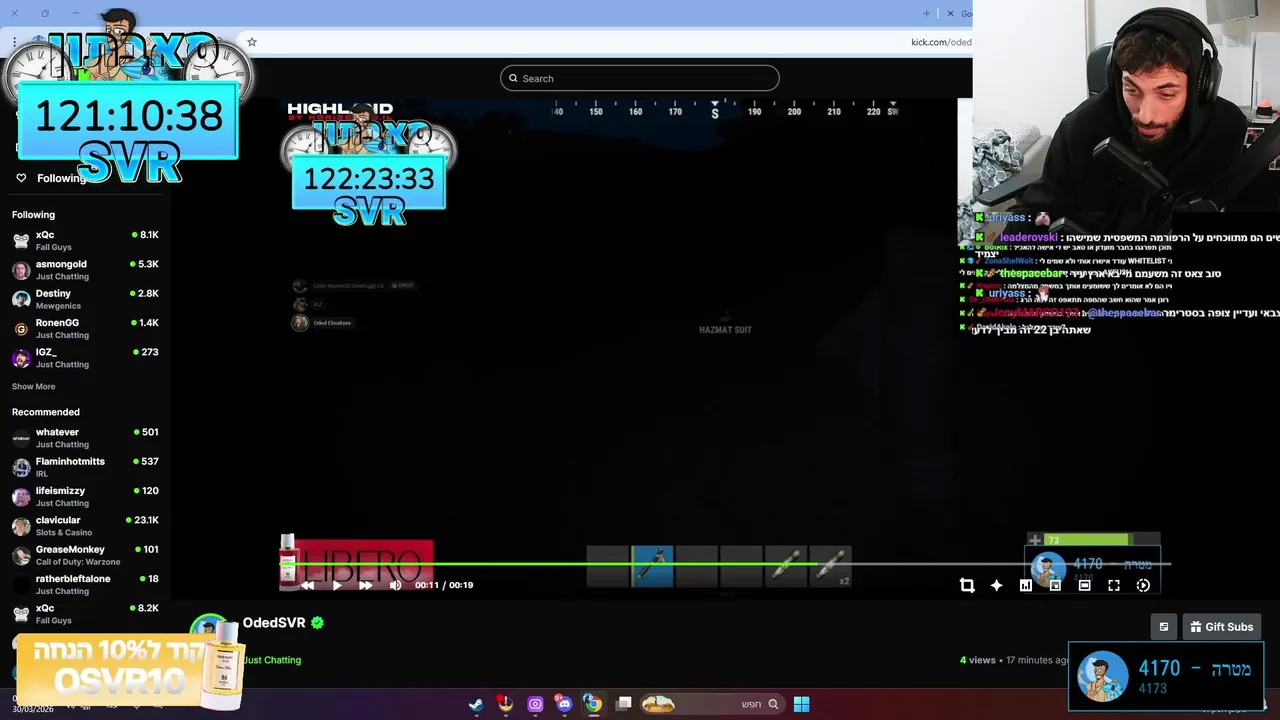Toggle mini player mode icon
This screenshot has width=1280, height=720.
[1055, 585]
